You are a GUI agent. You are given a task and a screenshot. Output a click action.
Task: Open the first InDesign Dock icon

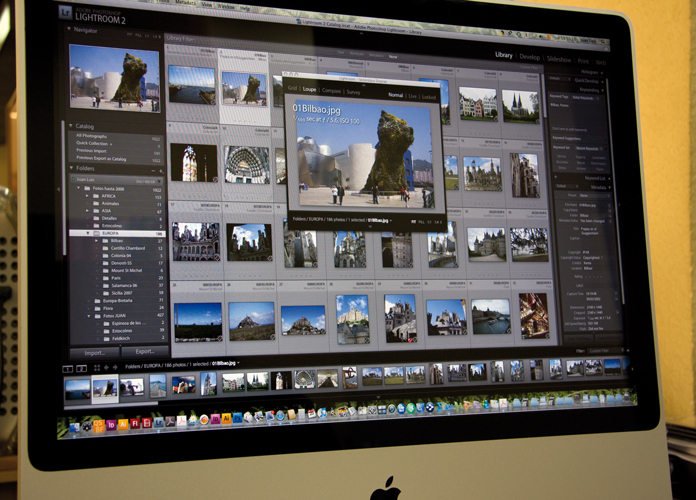[111, 425]
